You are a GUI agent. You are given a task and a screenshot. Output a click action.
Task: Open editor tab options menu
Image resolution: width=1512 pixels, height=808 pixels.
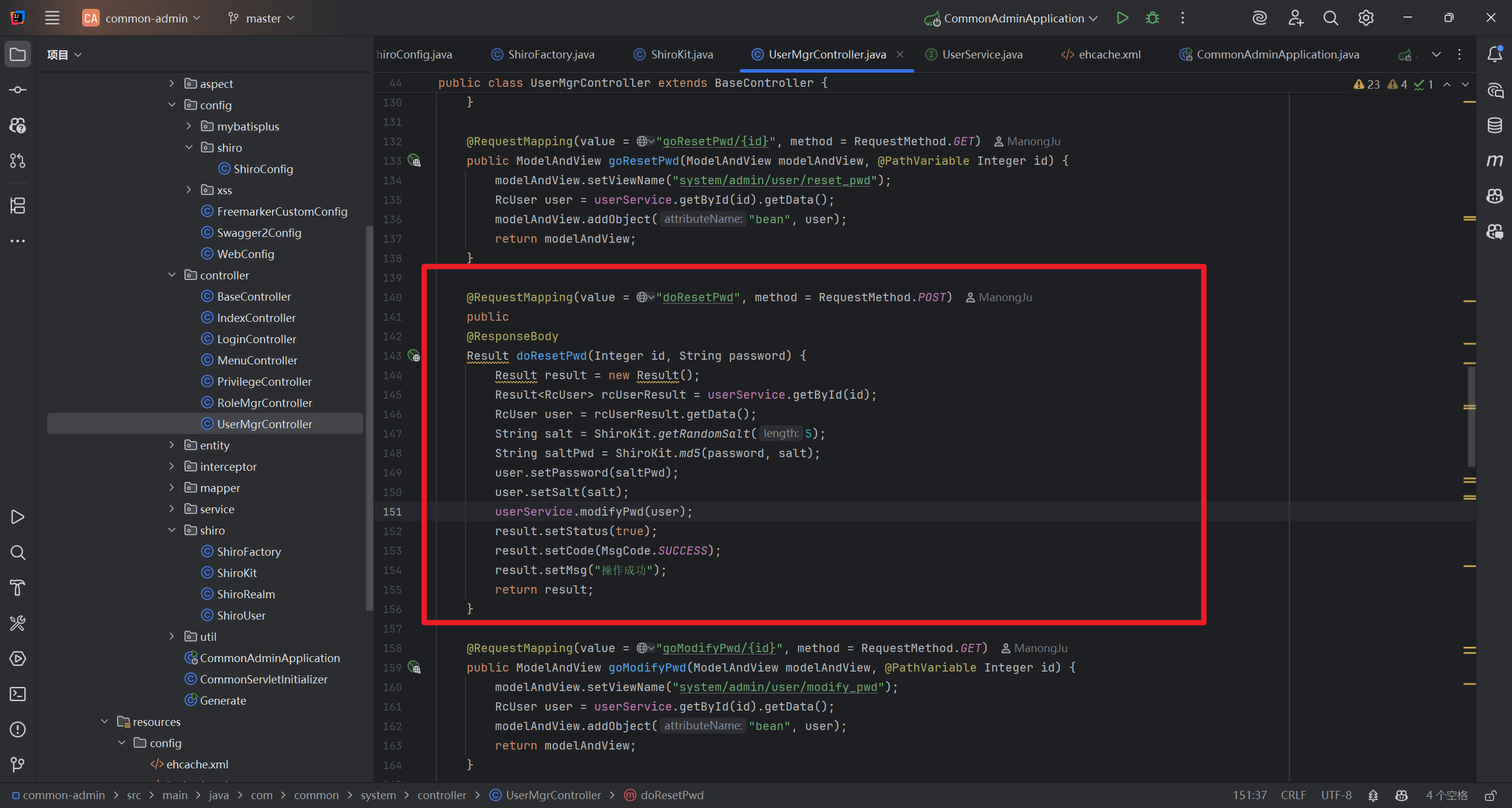pyautogui.click(x=1459, y=54)
